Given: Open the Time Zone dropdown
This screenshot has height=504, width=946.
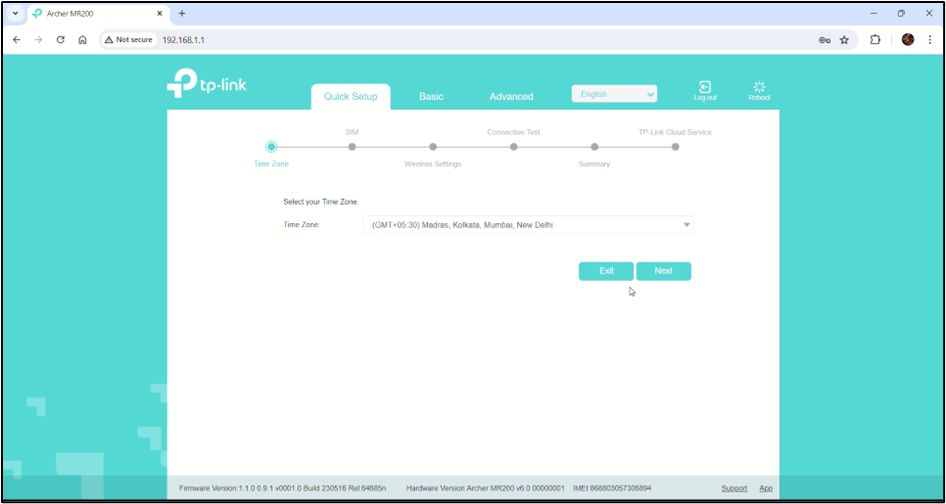Looking at the screenshot, I should tap(527, 225).
